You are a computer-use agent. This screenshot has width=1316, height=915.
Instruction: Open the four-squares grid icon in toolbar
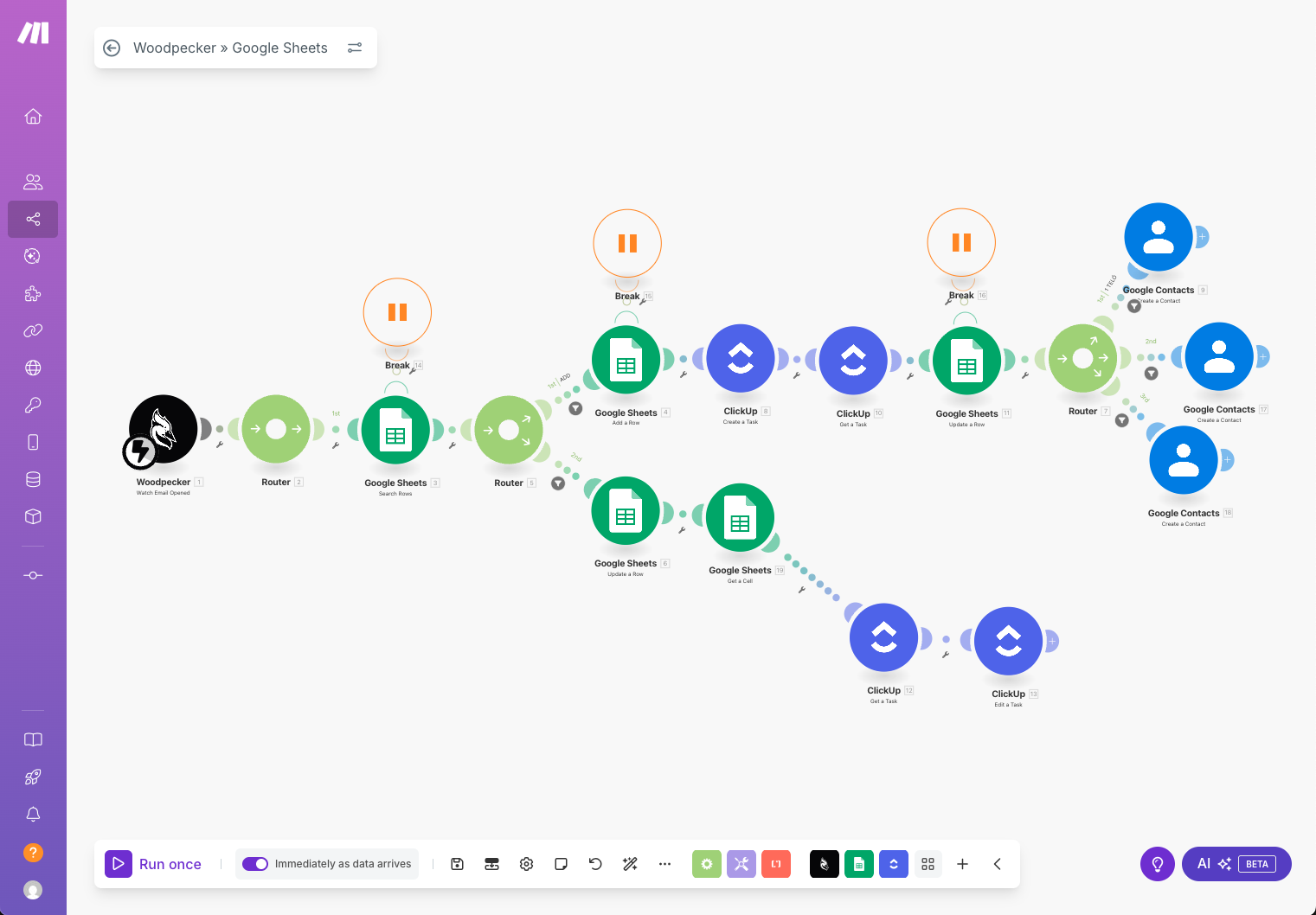click(928, 864)
